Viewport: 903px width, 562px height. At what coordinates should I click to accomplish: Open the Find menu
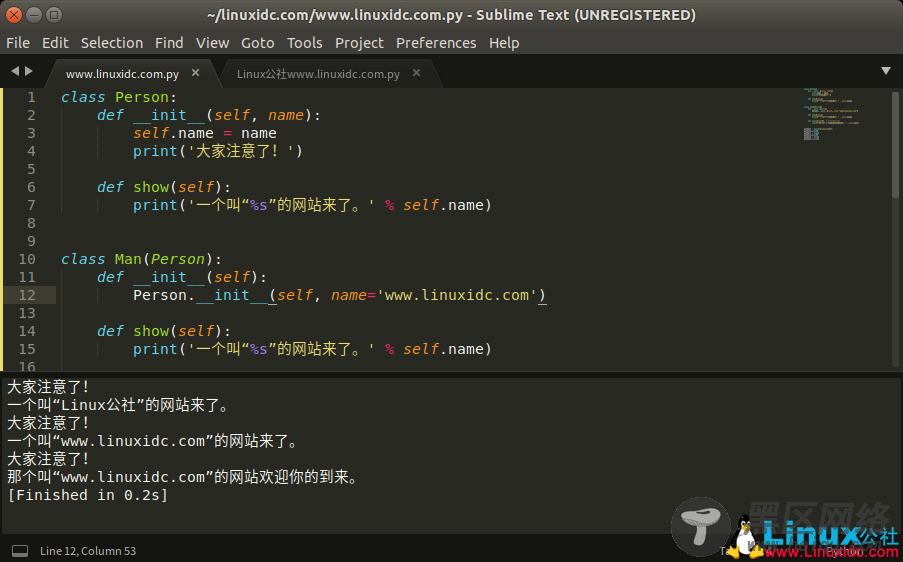[169, 43]
